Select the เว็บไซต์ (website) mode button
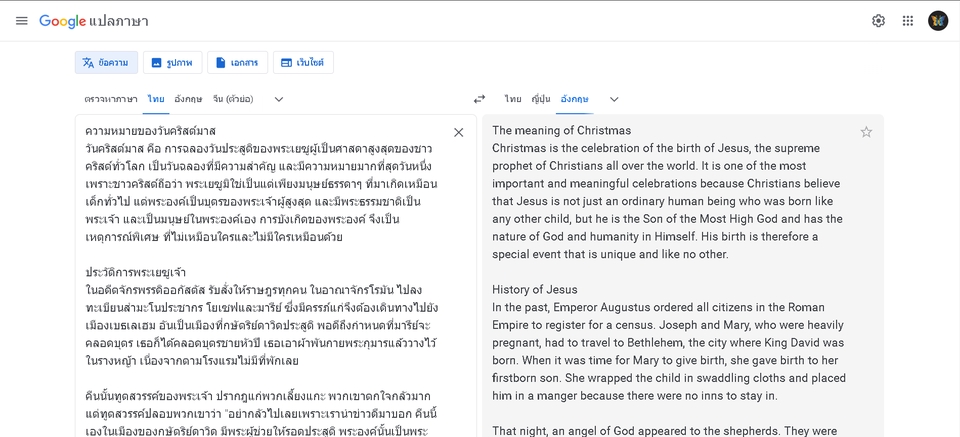 click(x=303, y=62)
